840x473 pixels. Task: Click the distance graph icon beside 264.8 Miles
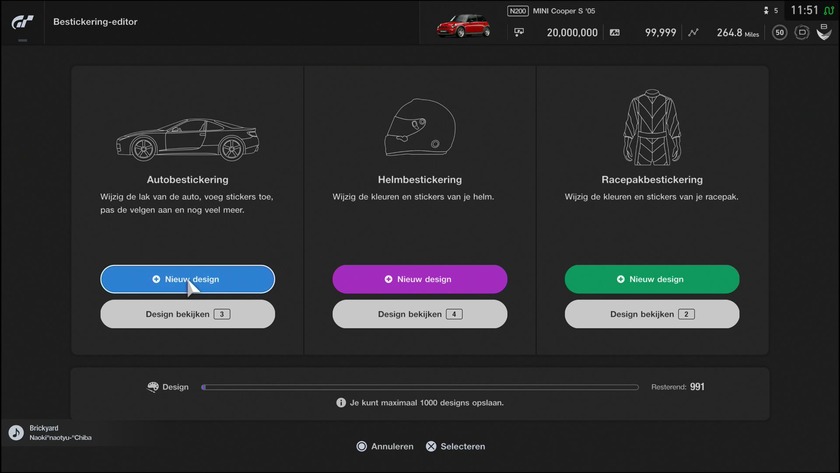click(x=693, y=32)
